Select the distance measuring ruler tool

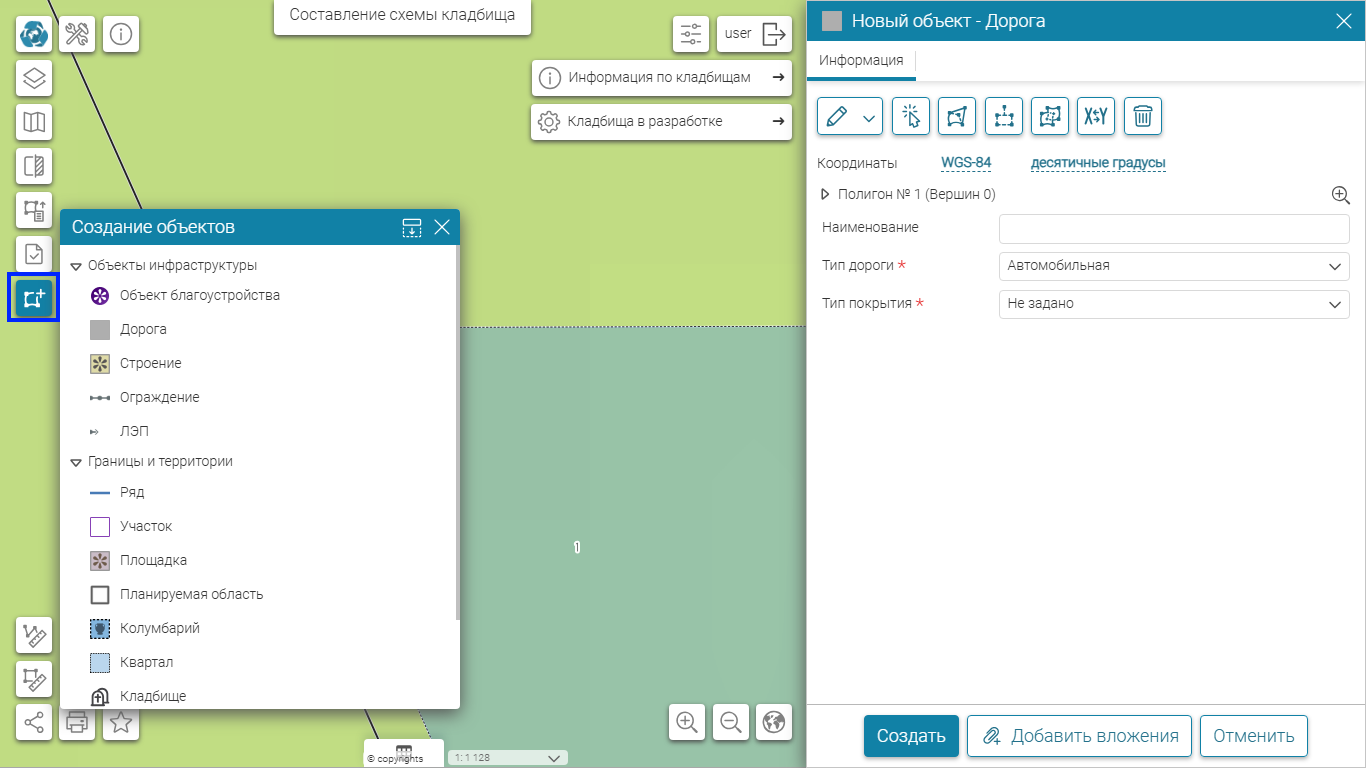coord(34,635)
